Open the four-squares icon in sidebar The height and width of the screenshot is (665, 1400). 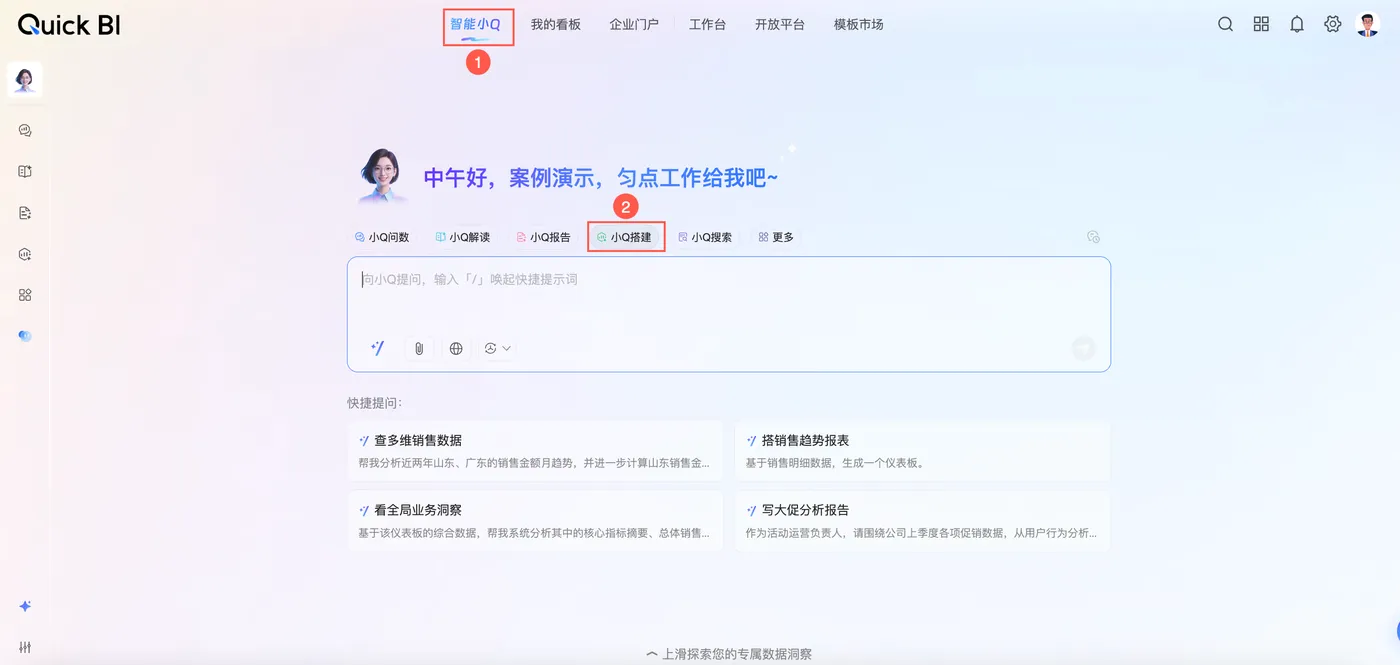pyautogui.click(x=25, y=295)
